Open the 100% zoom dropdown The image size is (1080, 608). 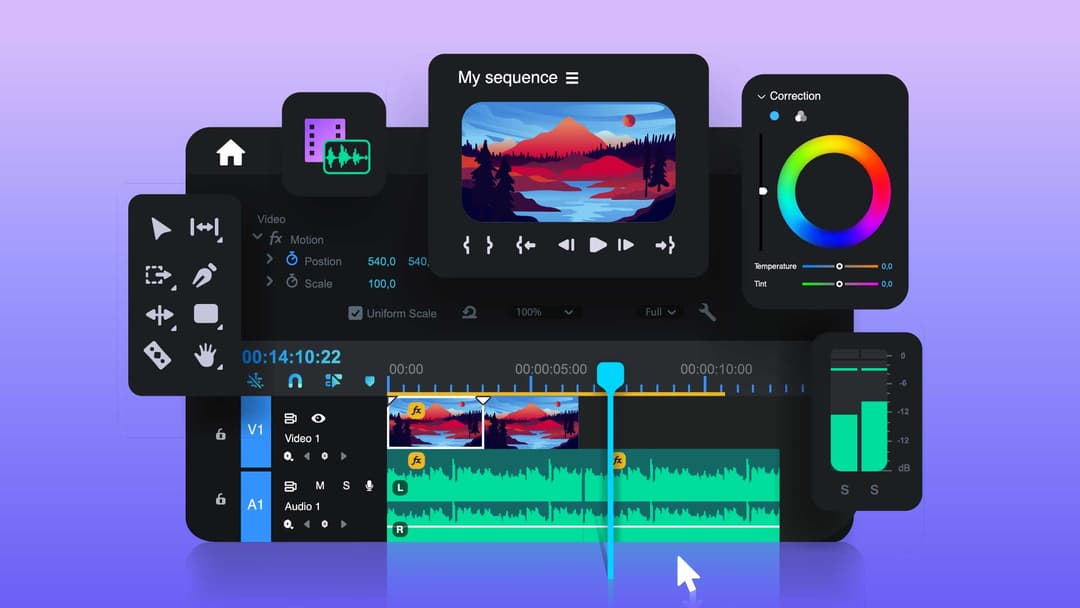544,312
